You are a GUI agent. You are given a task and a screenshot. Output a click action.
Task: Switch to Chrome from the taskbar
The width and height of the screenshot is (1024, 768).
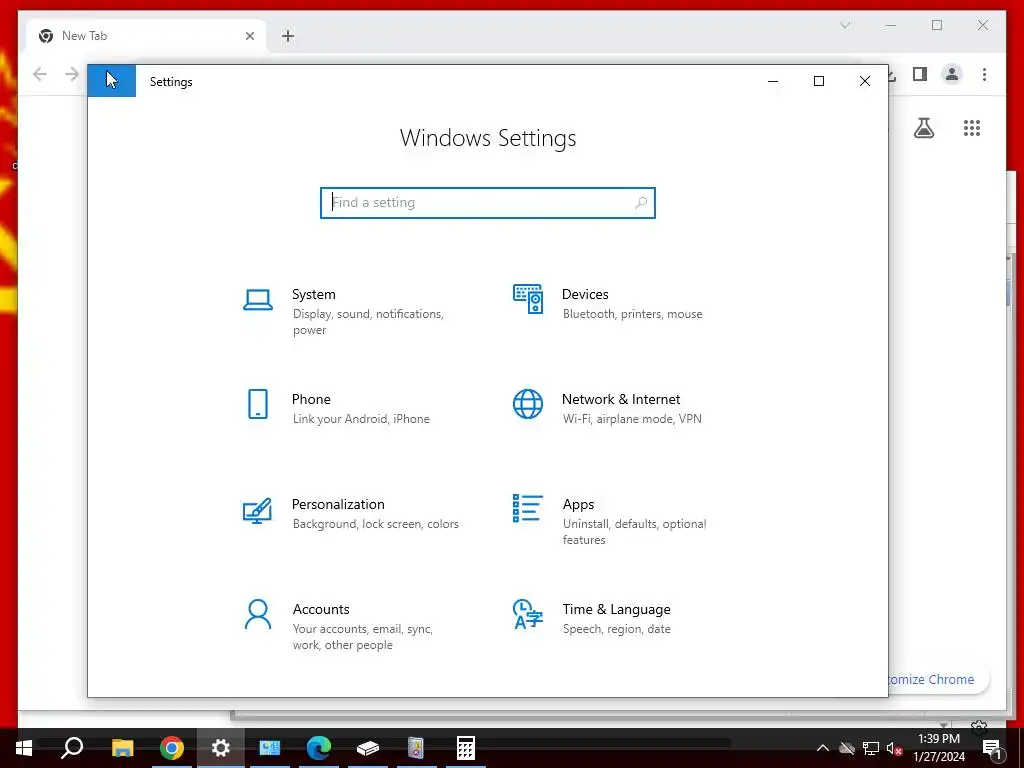(x=172, y=748)
